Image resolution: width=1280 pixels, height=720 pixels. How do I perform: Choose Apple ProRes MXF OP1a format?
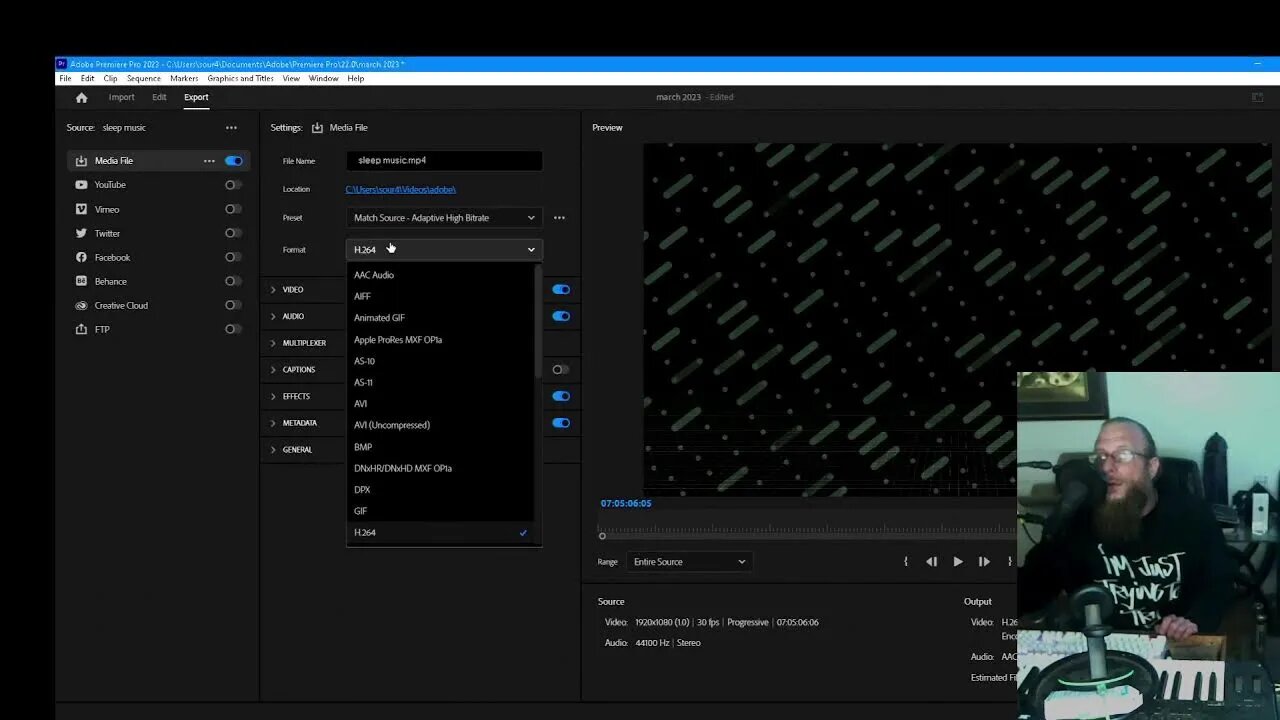(440, 340)
